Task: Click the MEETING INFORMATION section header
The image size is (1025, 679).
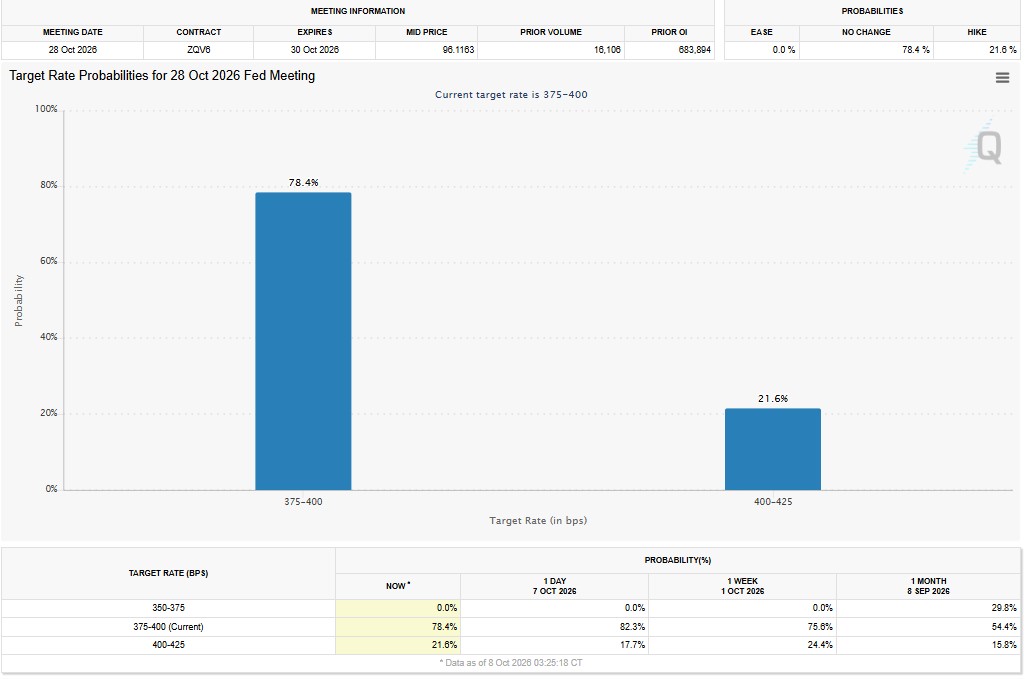Action: 358,11
